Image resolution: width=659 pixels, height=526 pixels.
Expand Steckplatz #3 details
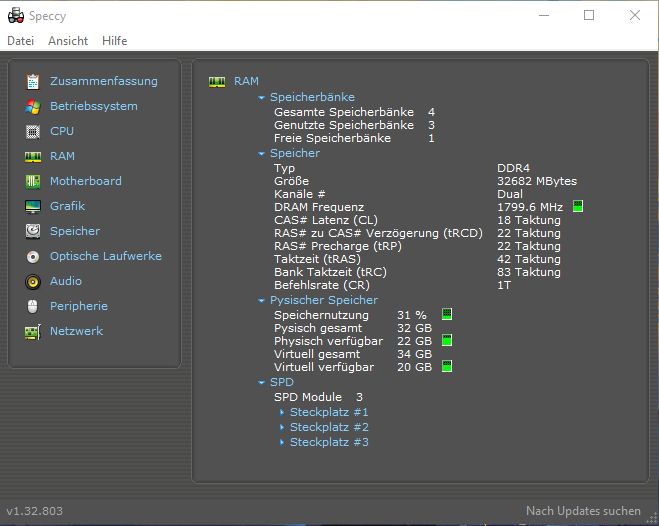click(282, 442)
